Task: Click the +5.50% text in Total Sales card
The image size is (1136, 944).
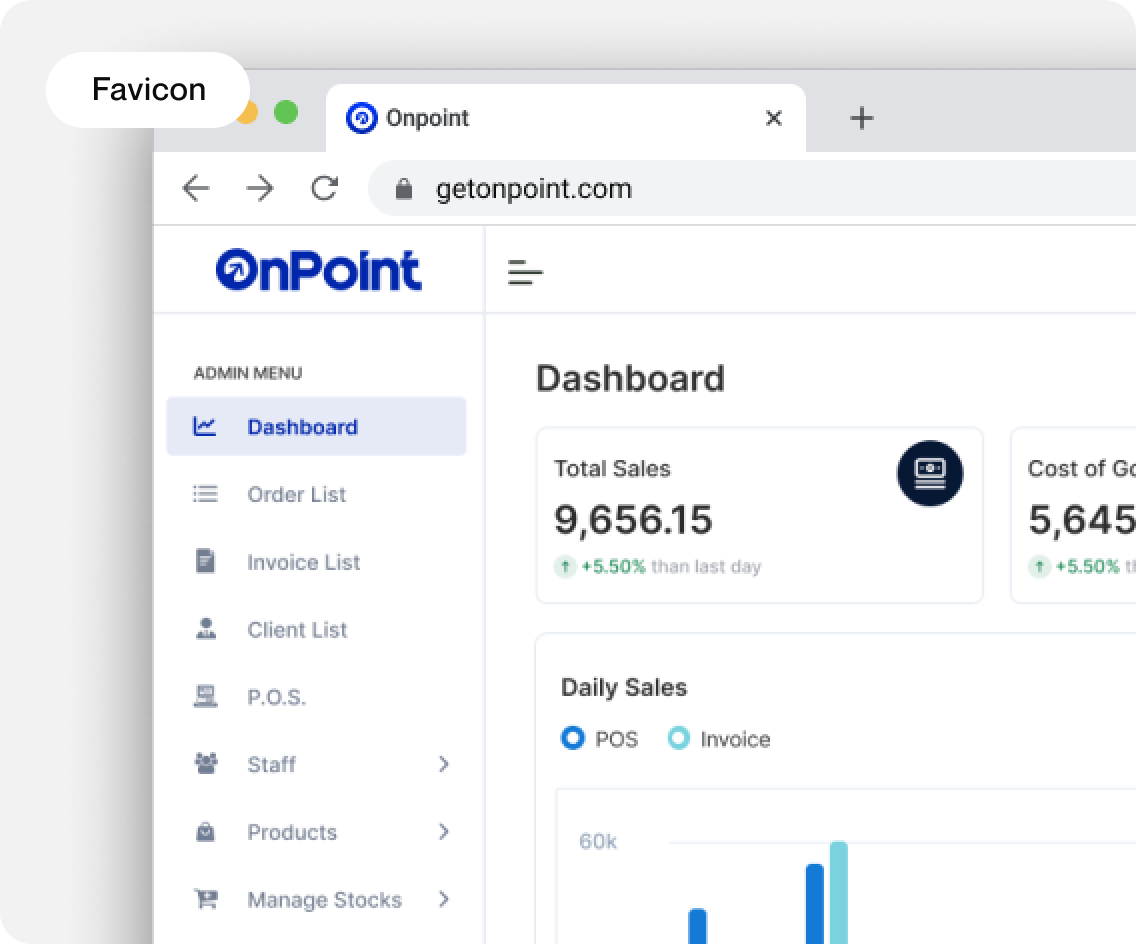Action: pyautogui.click(x=613, y=566)
